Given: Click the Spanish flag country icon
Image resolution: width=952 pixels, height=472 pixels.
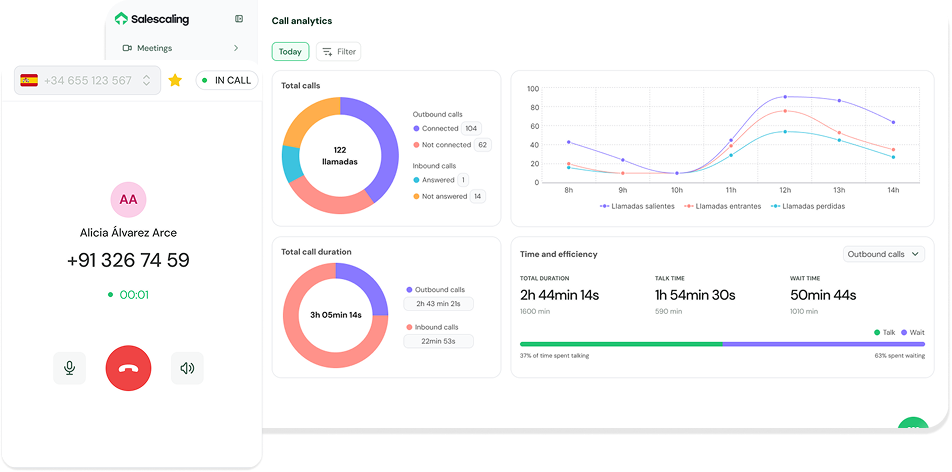Looking at the screenshot, I should 29,80.
